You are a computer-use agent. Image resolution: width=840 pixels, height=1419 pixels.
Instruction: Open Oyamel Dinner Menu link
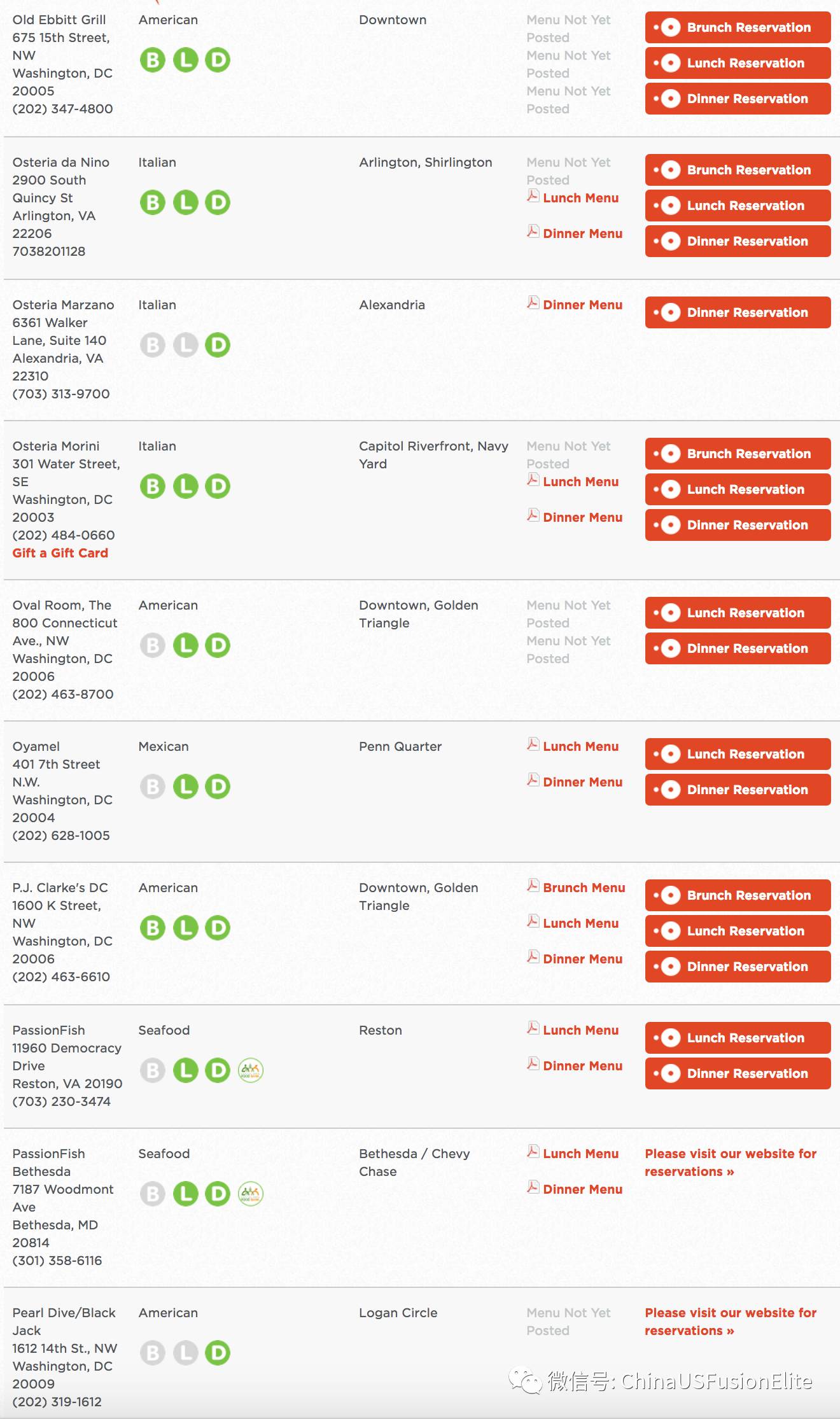(582, 782)
